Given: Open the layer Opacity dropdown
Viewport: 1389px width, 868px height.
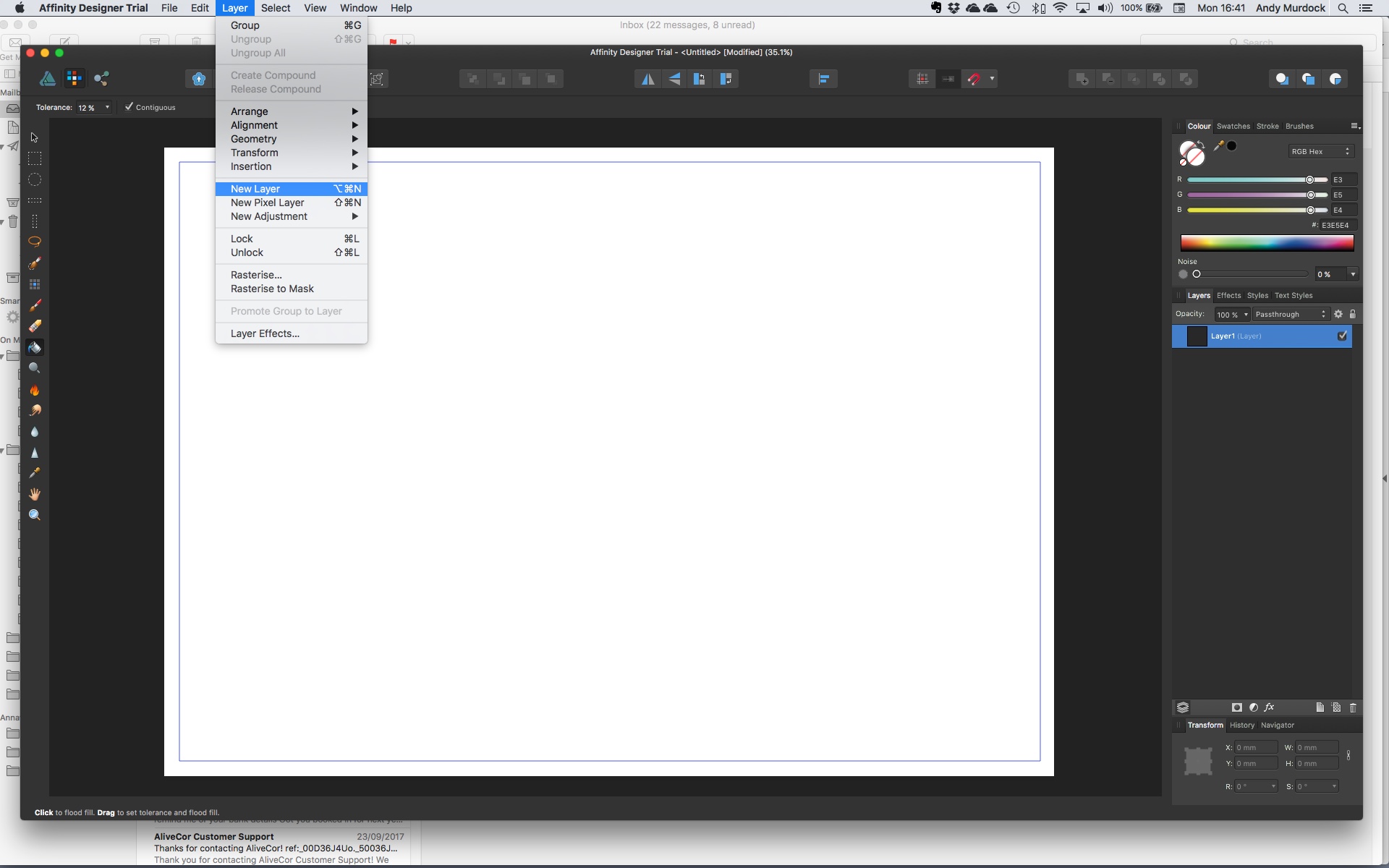Looking at the screenshot, I should point(1246,314).
